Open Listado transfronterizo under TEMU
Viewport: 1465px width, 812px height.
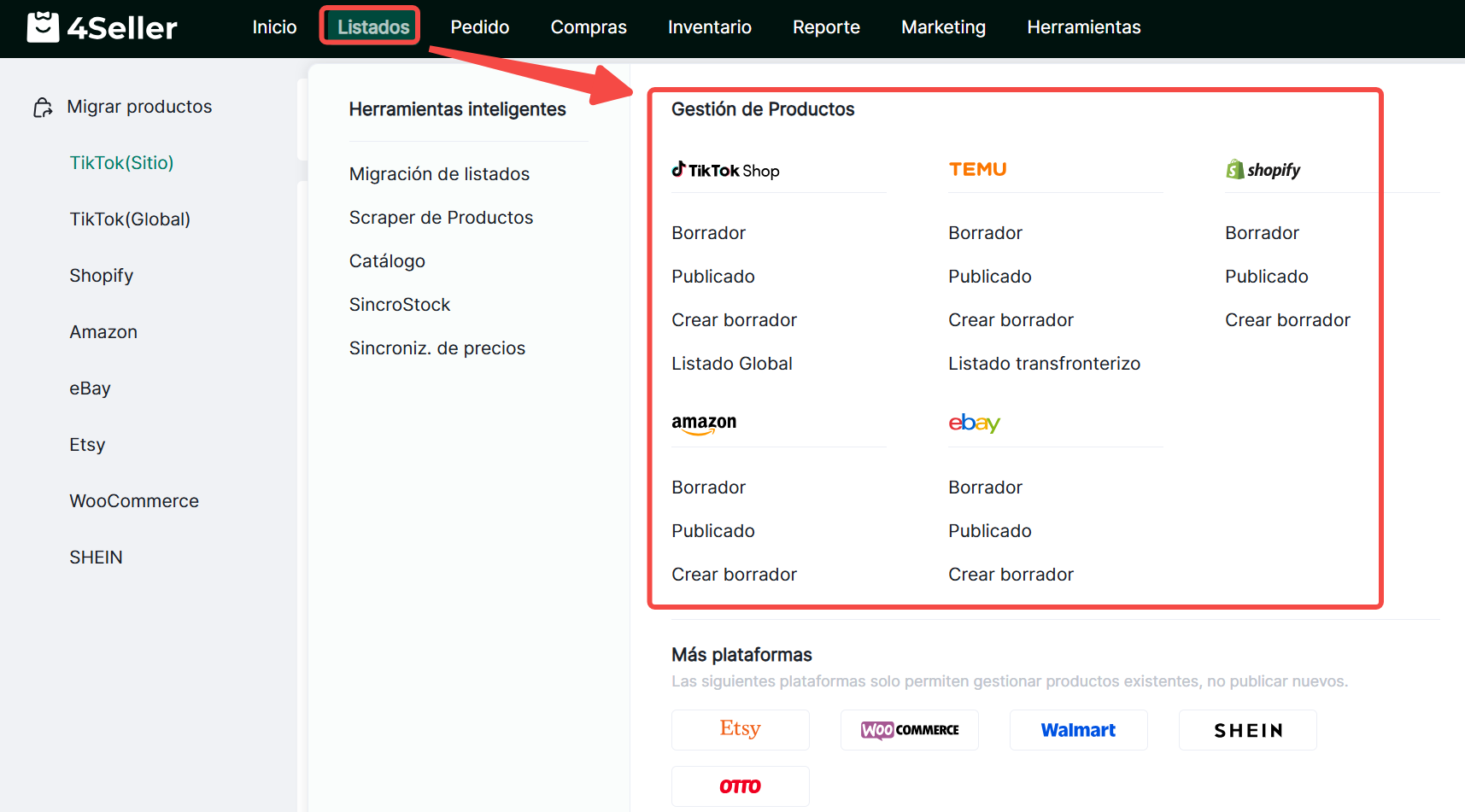(x=1044, y=364)
